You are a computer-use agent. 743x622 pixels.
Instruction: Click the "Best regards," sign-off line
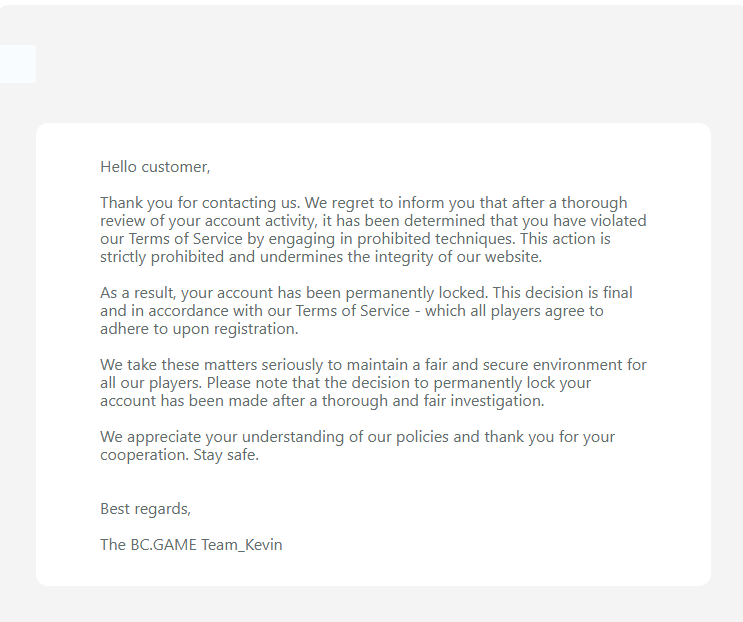point(145,509)
